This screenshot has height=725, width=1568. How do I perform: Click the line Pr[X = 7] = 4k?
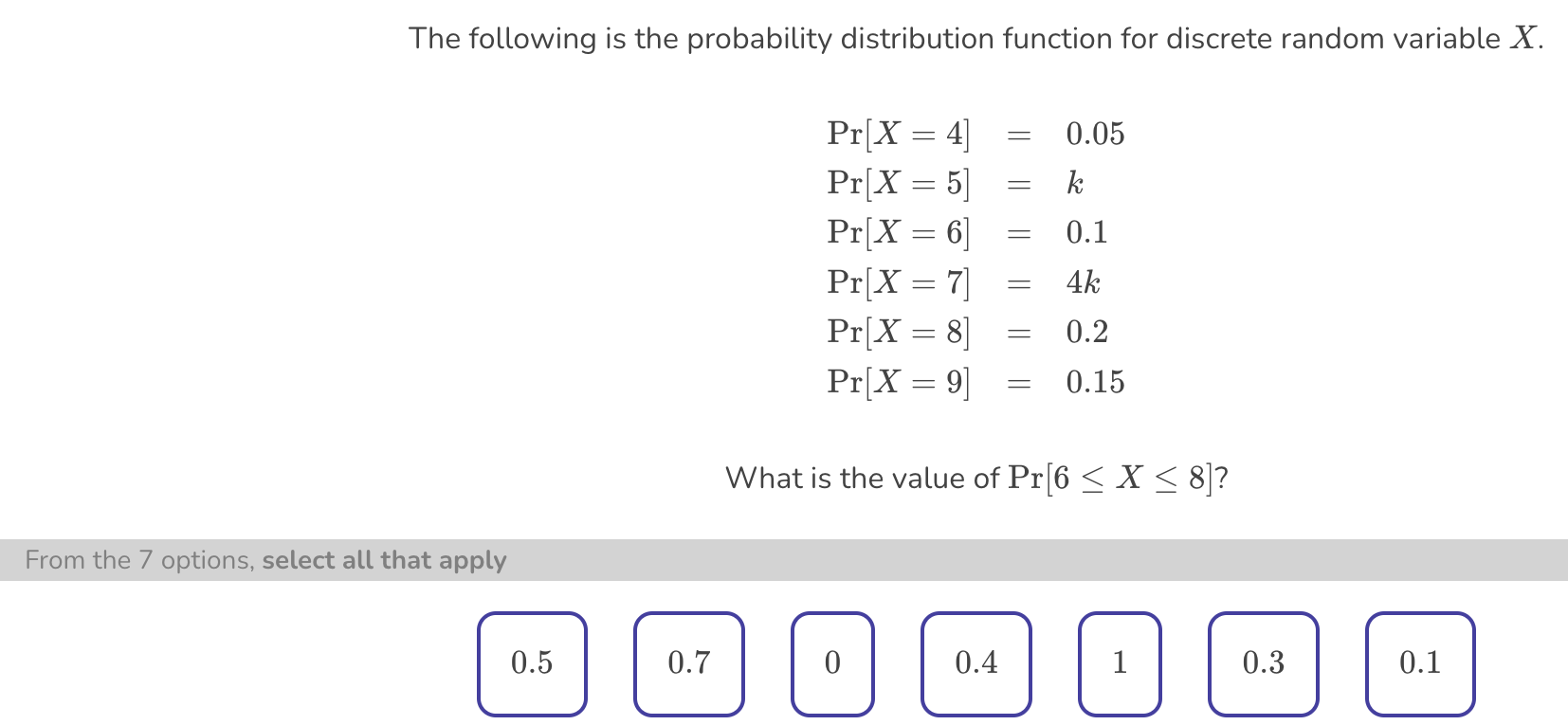click(960, 281)
